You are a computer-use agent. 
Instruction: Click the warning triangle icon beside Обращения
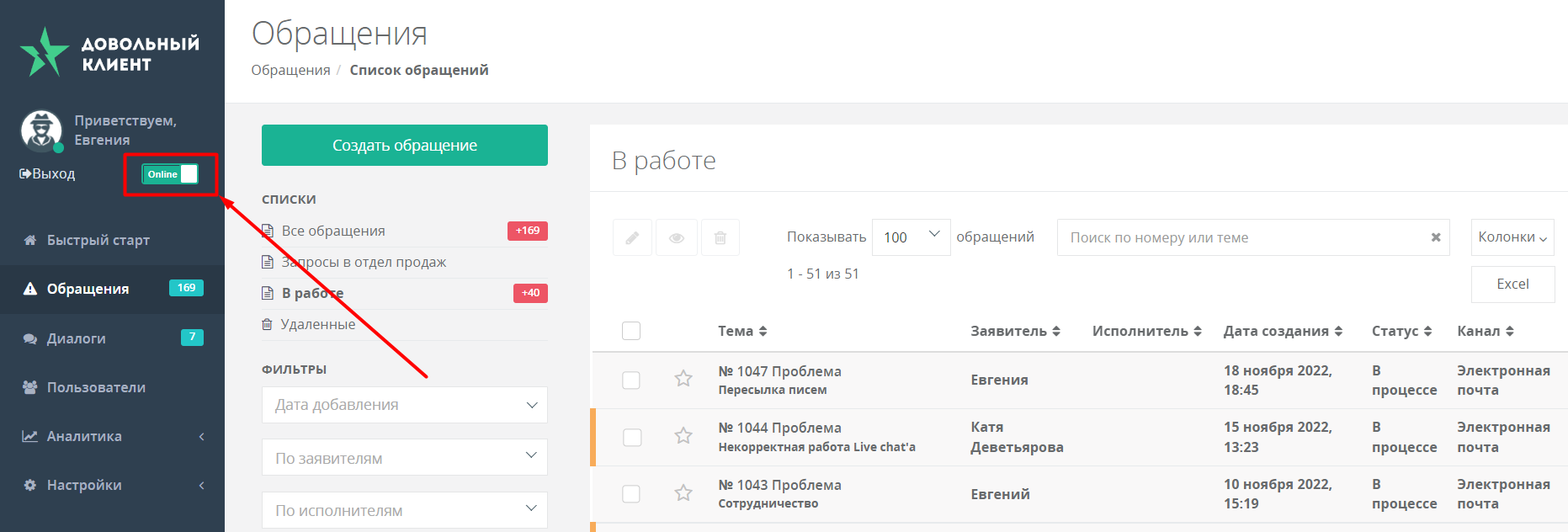(30, 289)
